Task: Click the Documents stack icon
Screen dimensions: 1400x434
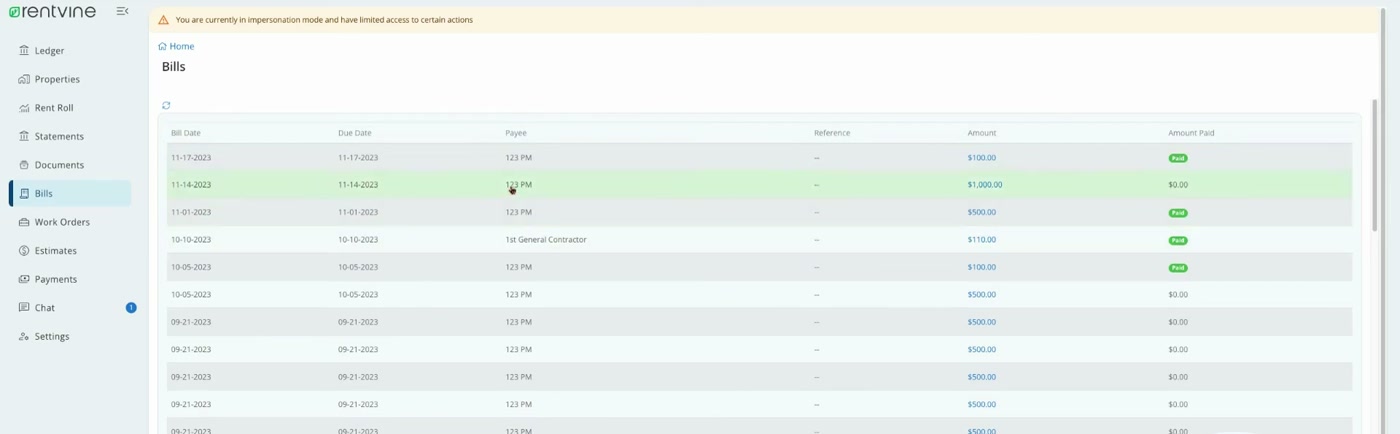Action: tap(24, 165)
